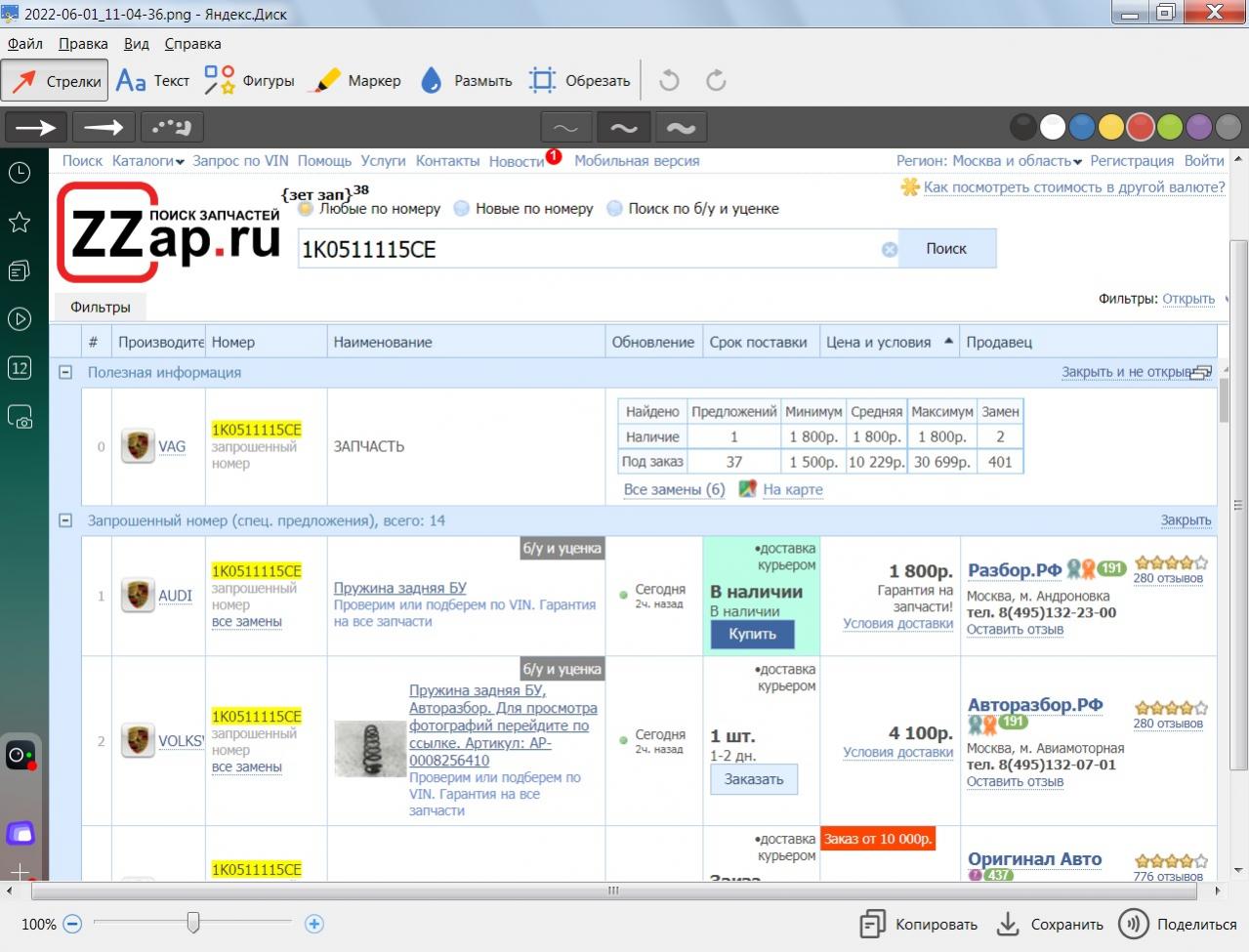Image resolution: width=1249 pixels, height=952 pixels.
Task: Select the thickest line thickness
Action: pyautogui.click(x=682, y=128)
